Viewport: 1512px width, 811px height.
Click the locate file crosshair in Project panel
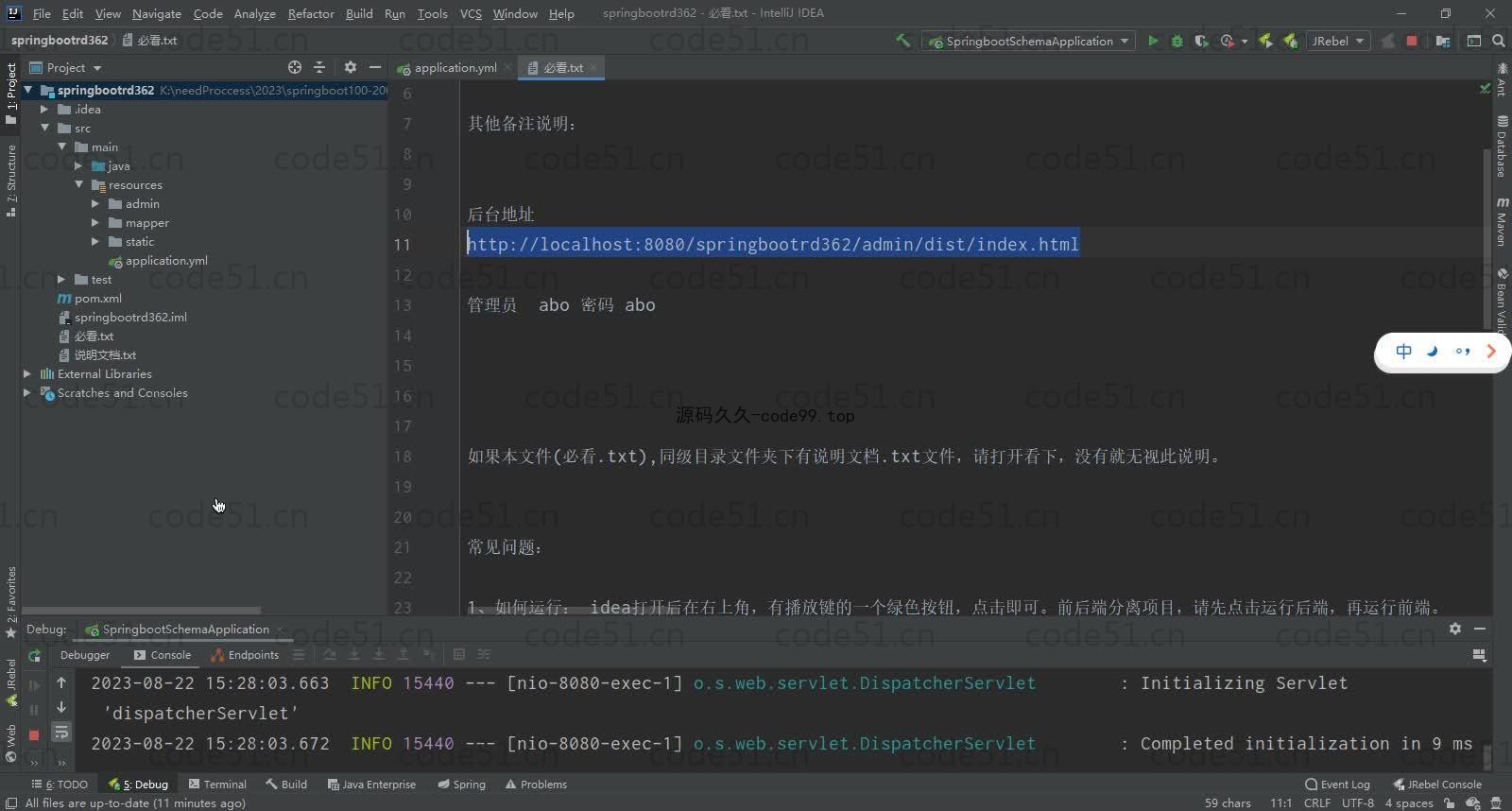[295, 67]
